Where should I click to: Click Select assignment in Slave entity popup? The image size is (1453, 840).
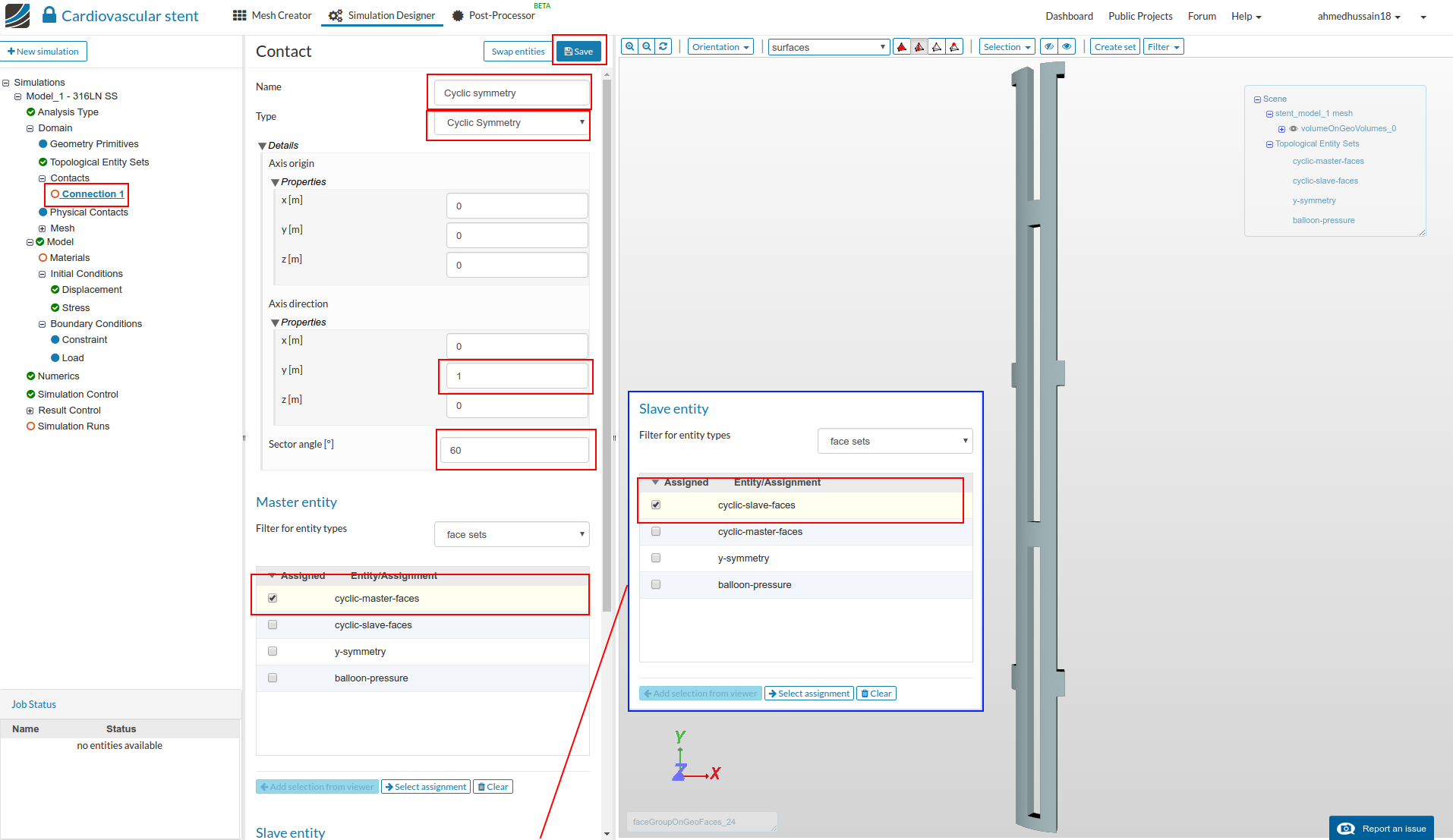coord(809,694)
